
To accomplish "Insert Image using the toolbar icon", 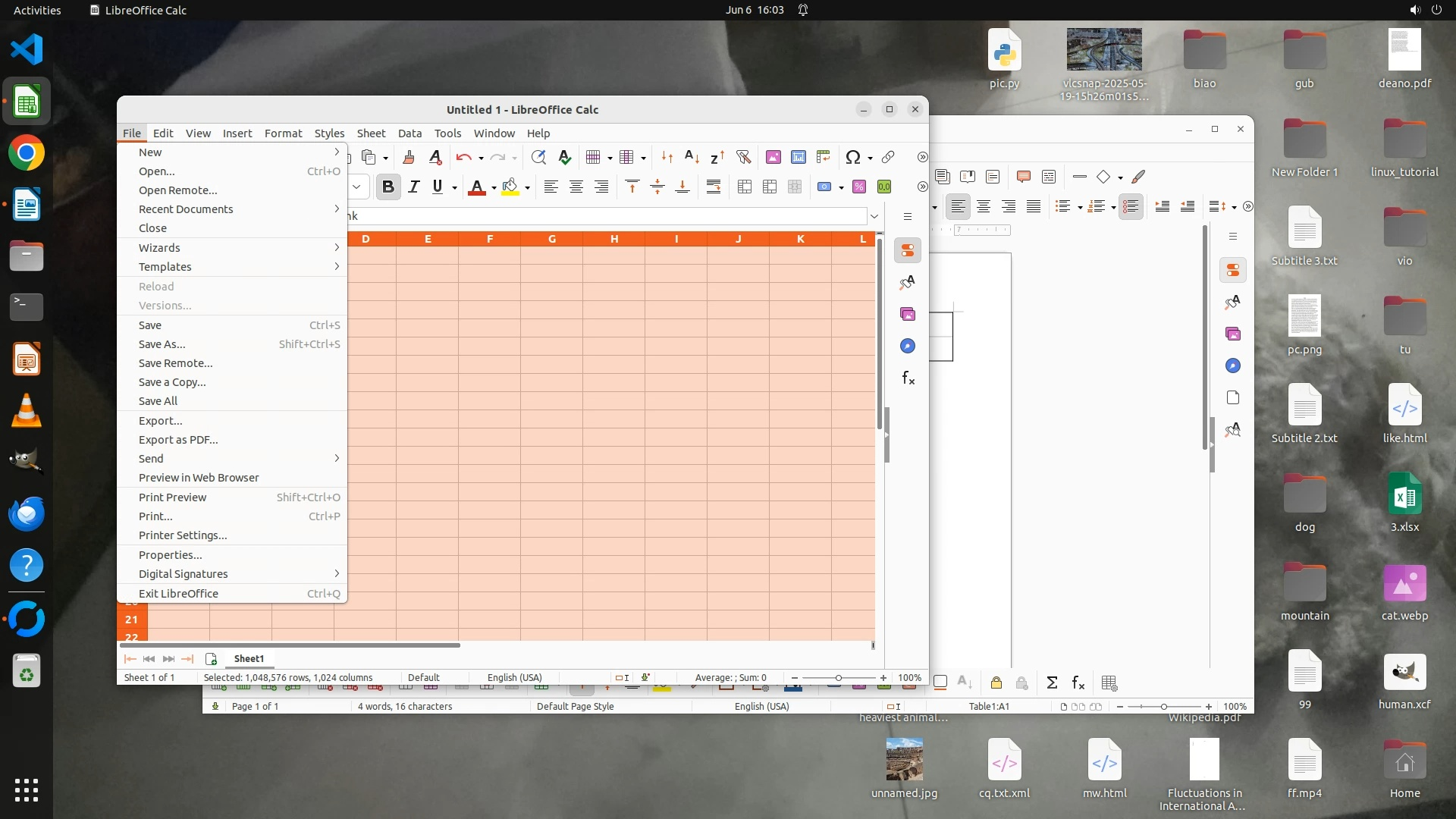I will pos(773,158).
